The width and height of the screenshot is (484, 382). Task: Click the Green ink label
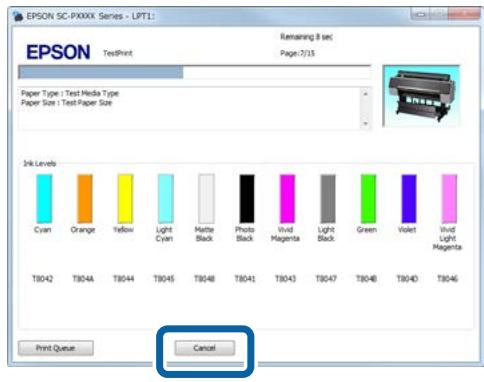[x=367, y=230]
